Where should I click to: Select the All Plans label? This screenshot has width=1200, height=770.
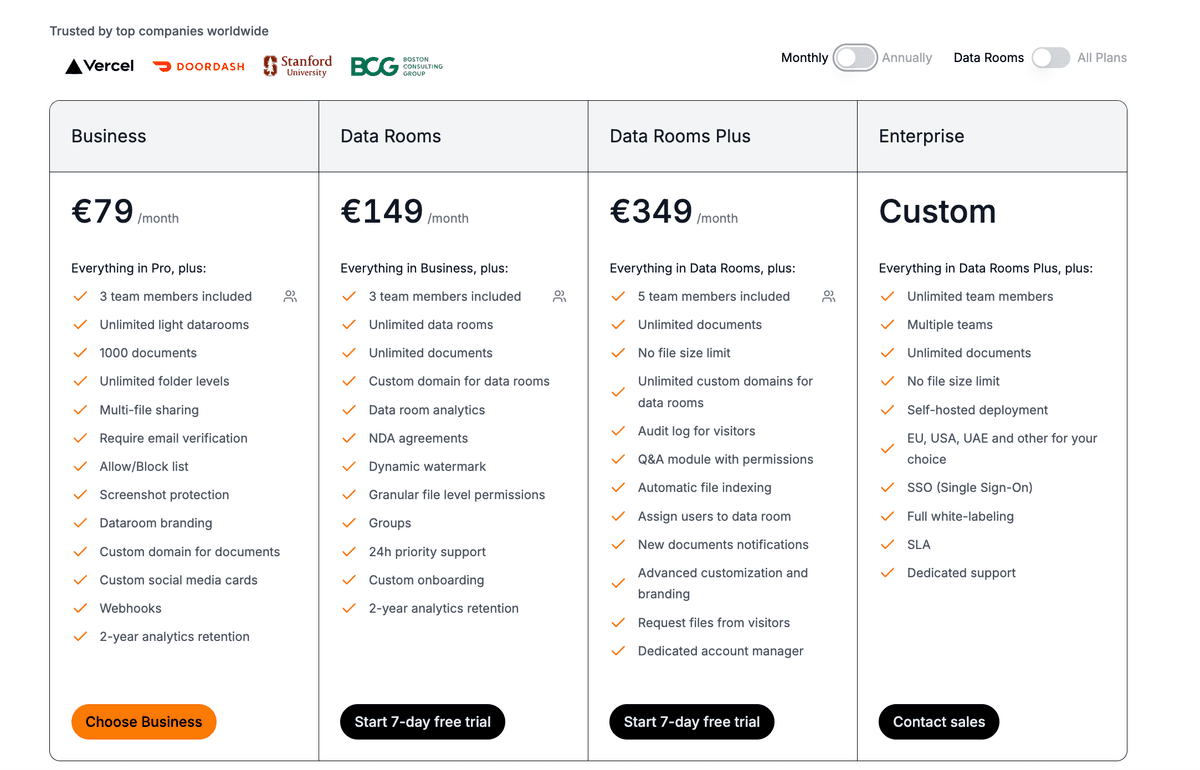pos(1102,58)
